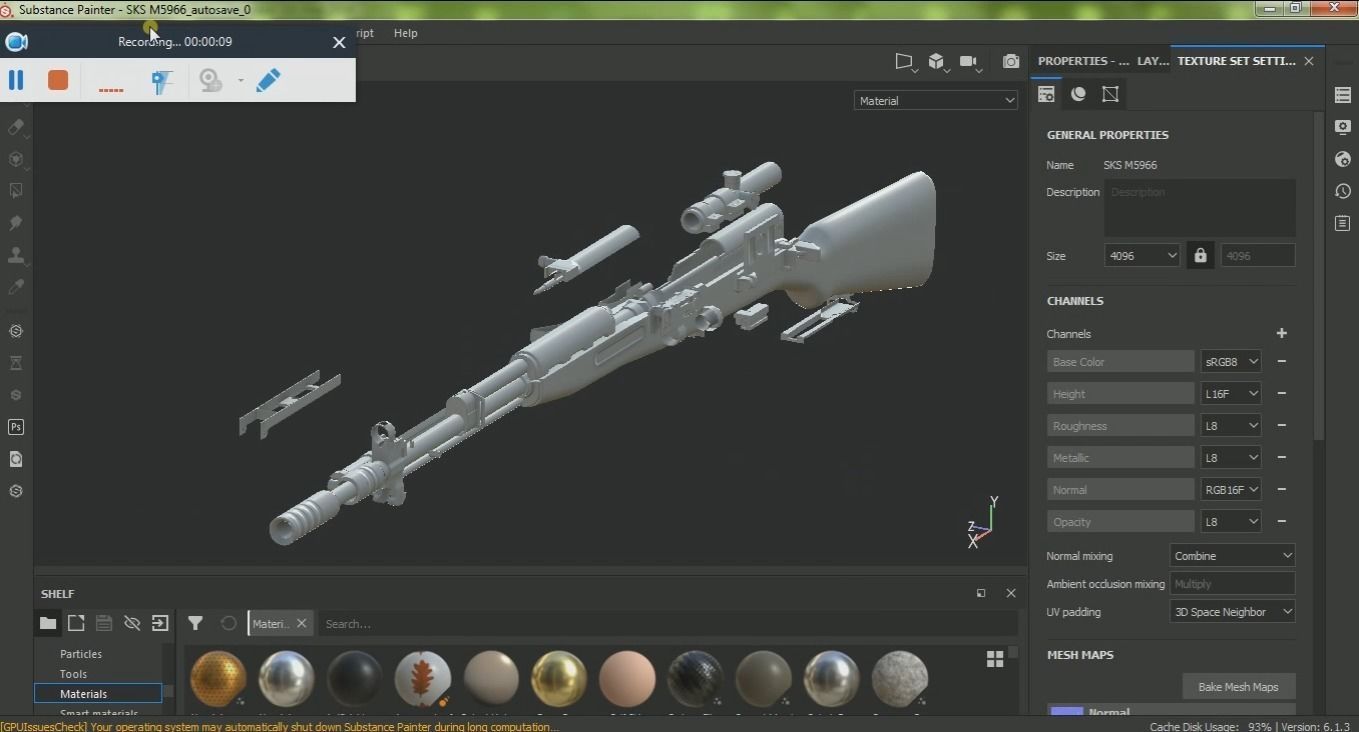Open the texture set settings sub-icon
Viewport: 1359px width, 732px height.
pos(1046,94)
